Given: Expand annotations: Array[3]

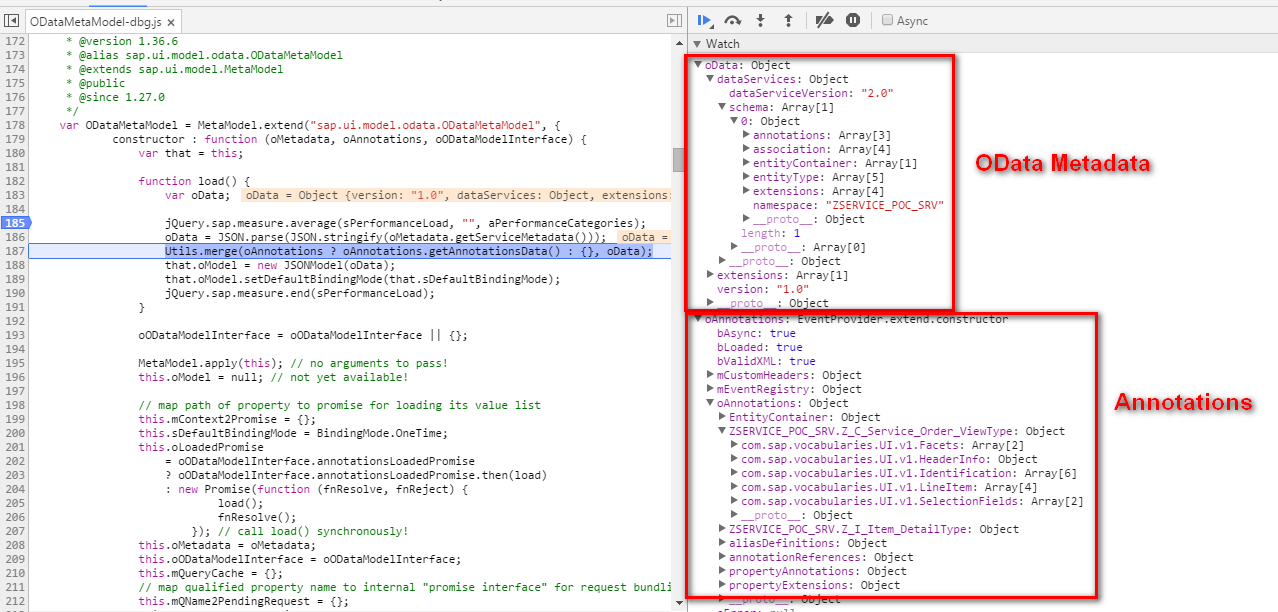Looking at the screenshot, I should (746, 135).
